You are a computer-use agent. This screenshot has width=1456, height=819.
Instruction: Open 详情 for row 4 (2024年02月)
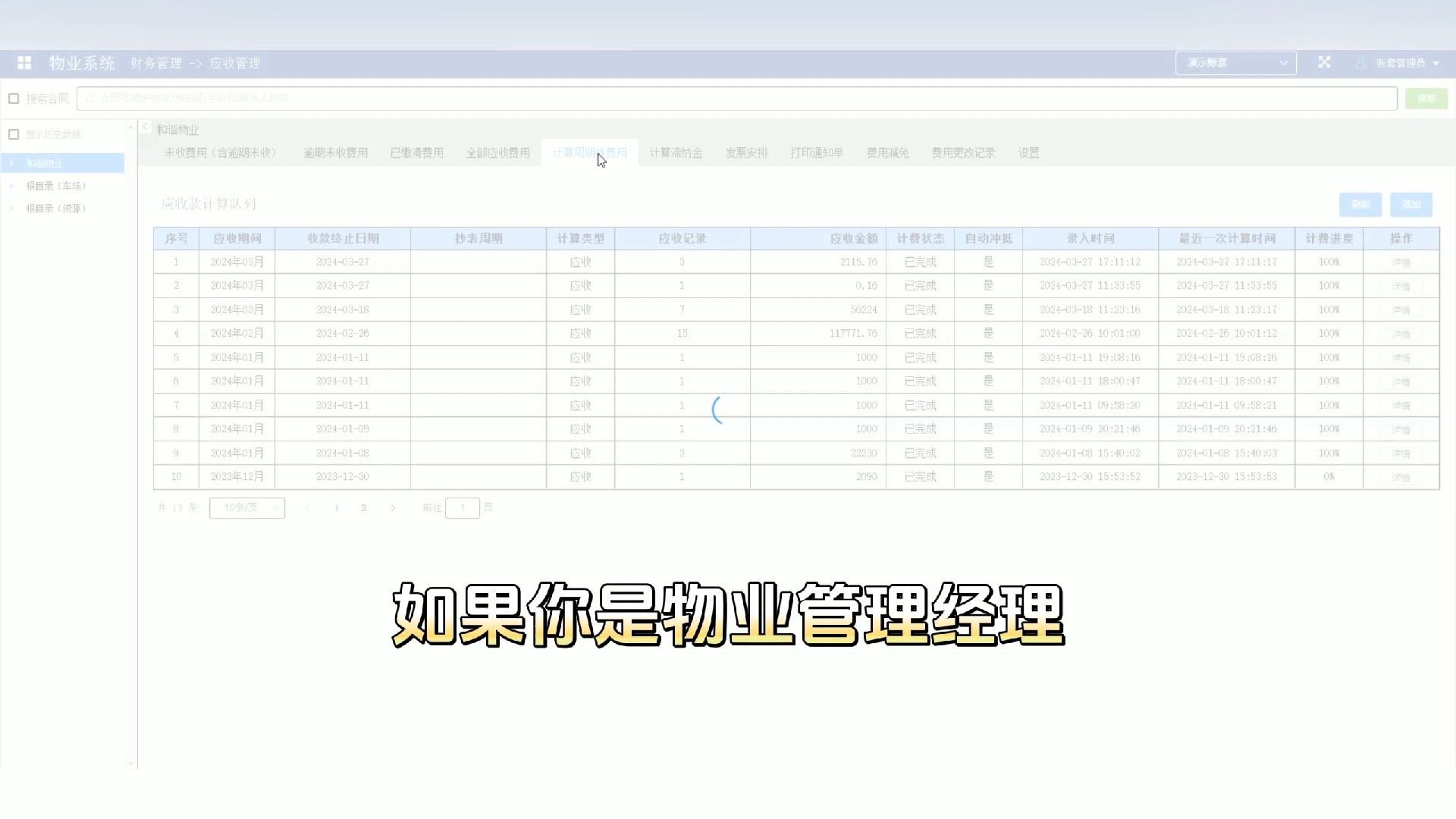tap(1401, 334)
